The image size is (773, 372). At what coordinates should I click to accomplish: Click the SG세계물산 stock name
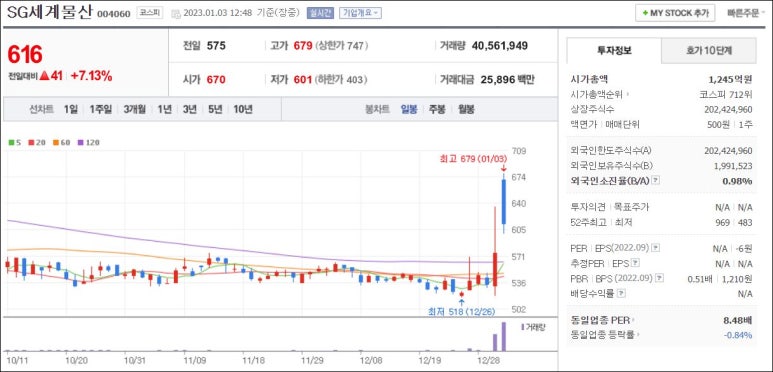49,12
